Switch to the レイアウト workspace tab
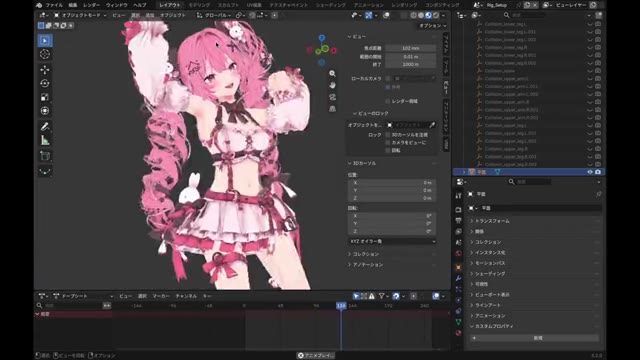Viewport: 640px width, 360px height. (170, 5)
